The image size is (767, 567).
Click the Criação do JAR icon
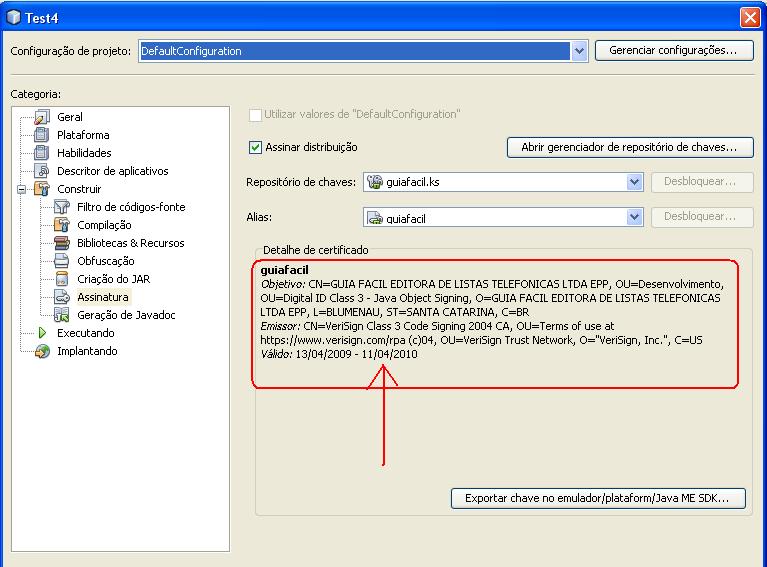coord(62,279)
